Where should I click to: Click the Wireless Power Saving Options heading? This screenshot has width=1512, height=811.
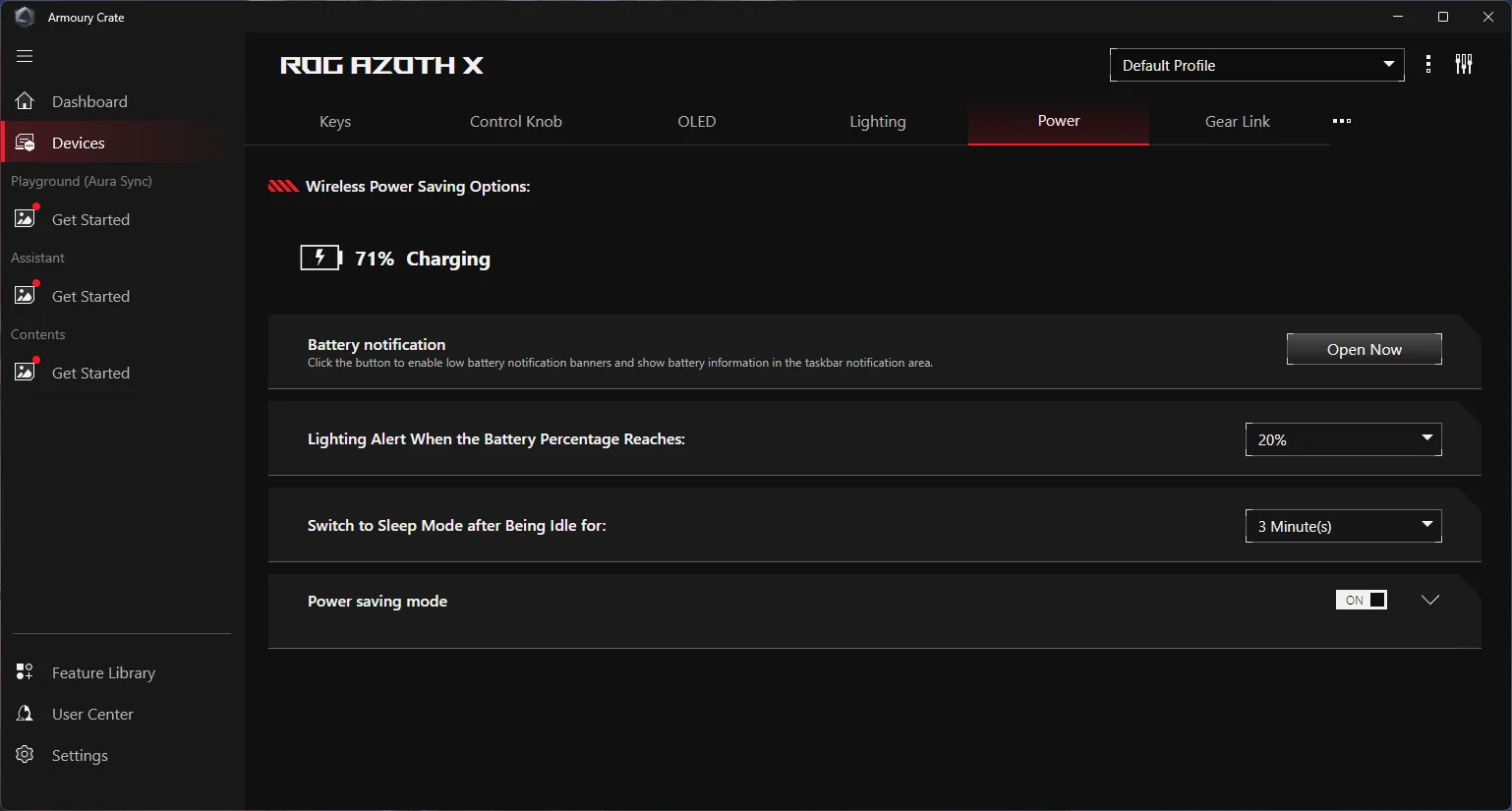click(418, 187)
